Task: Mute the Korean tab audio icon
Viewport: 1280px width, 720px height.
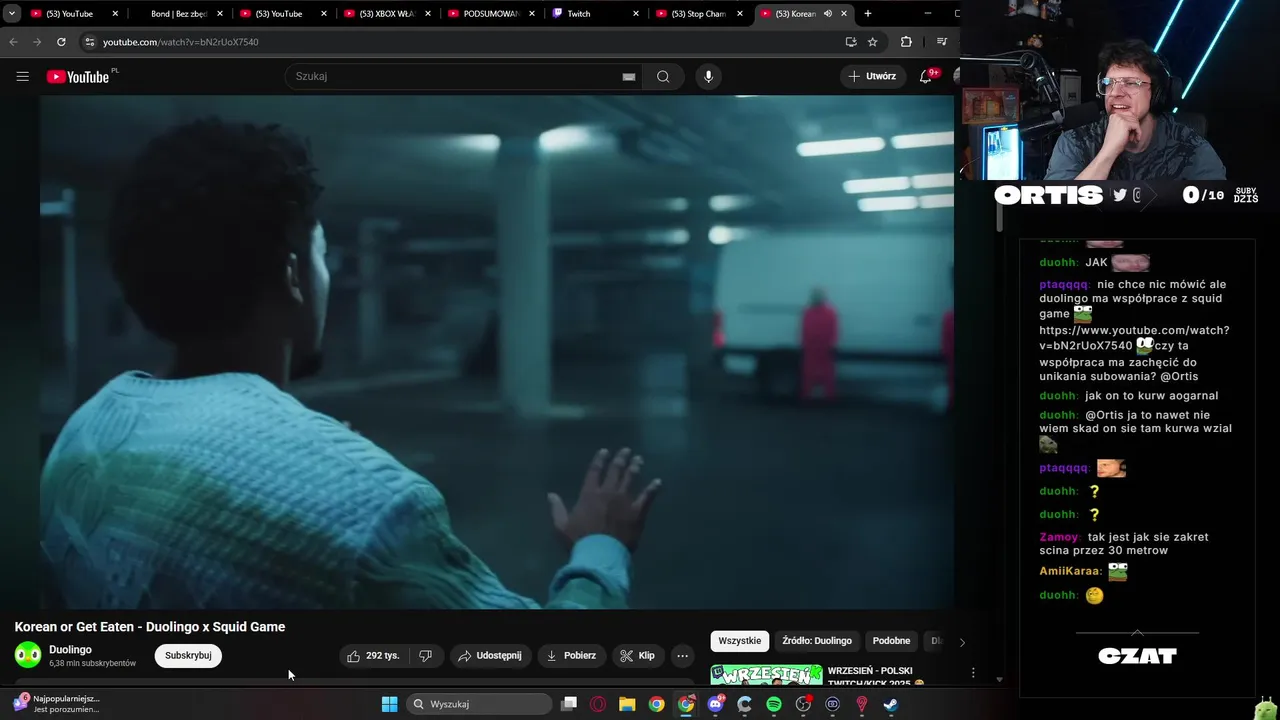Action: 828,14
